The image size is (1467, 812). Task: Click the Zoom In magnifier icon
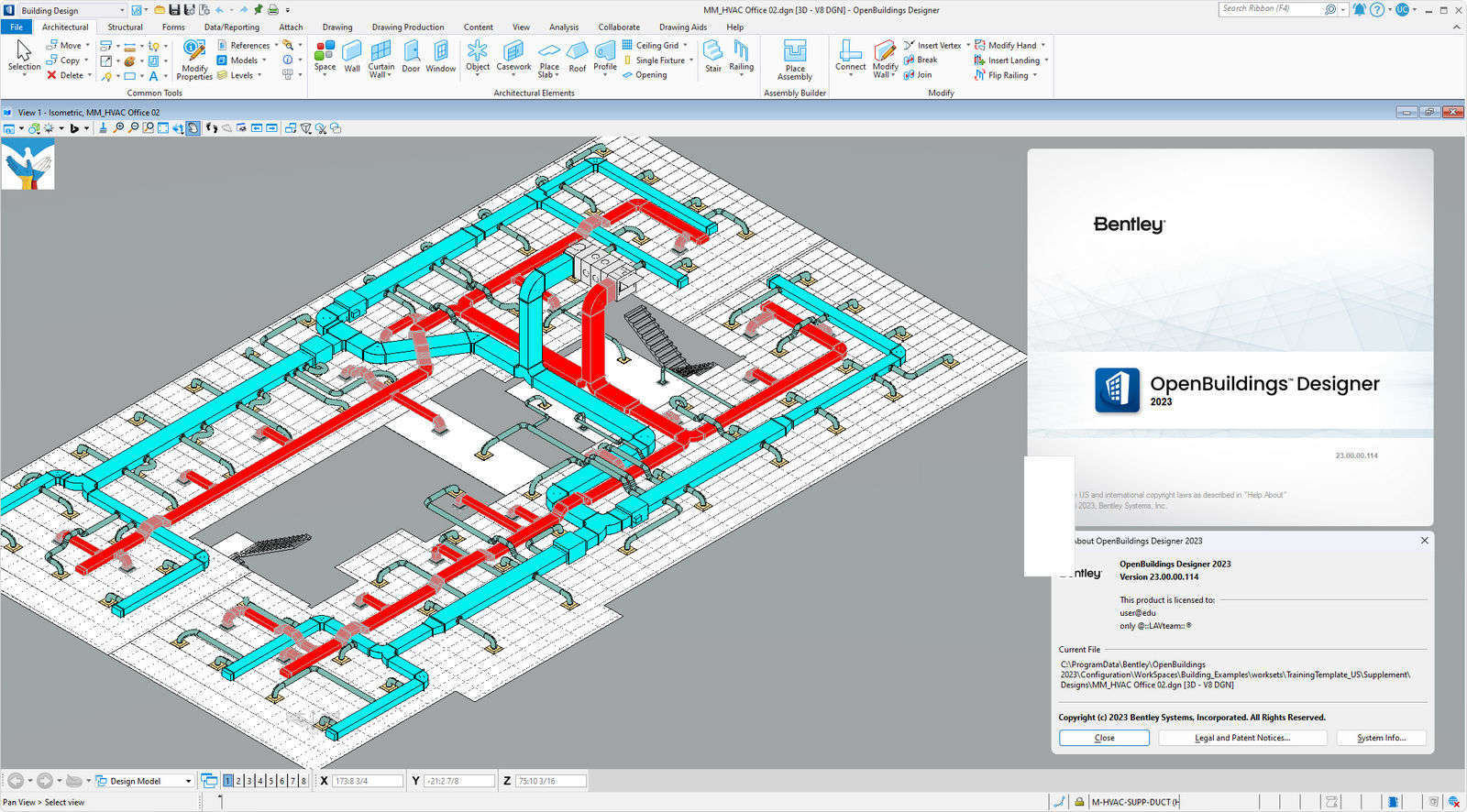(118, 128)
